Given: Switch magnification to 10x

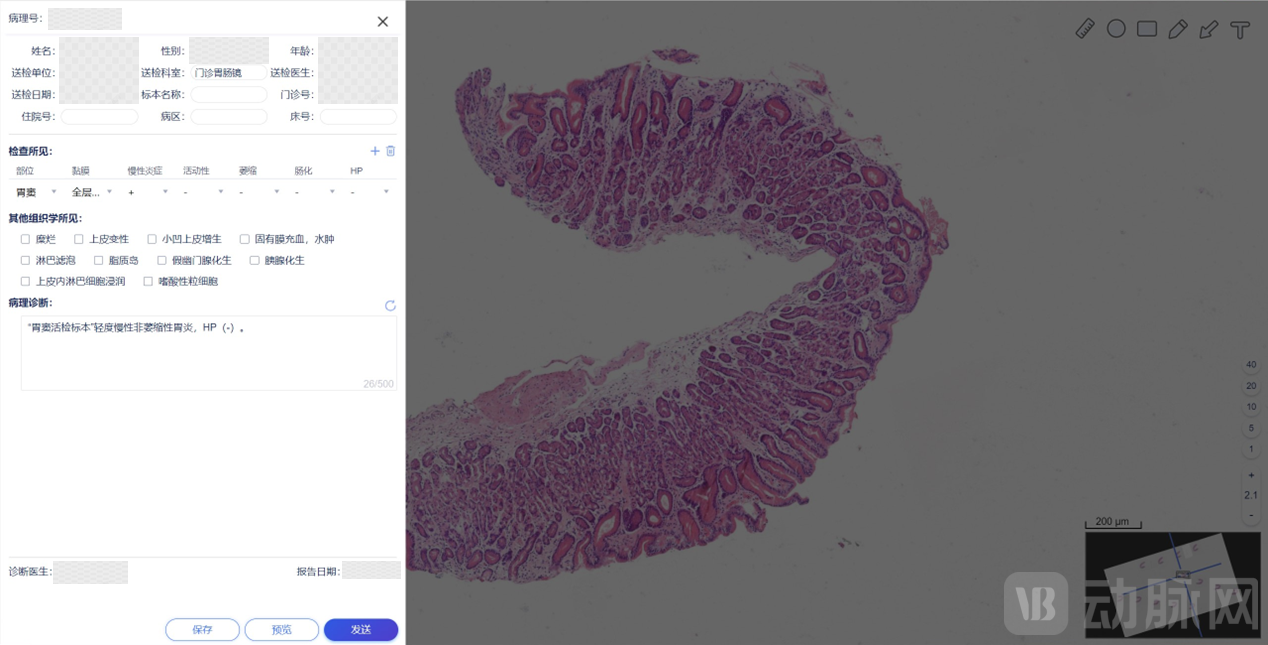Looking at the screenshot, I should pos(1251,407).
